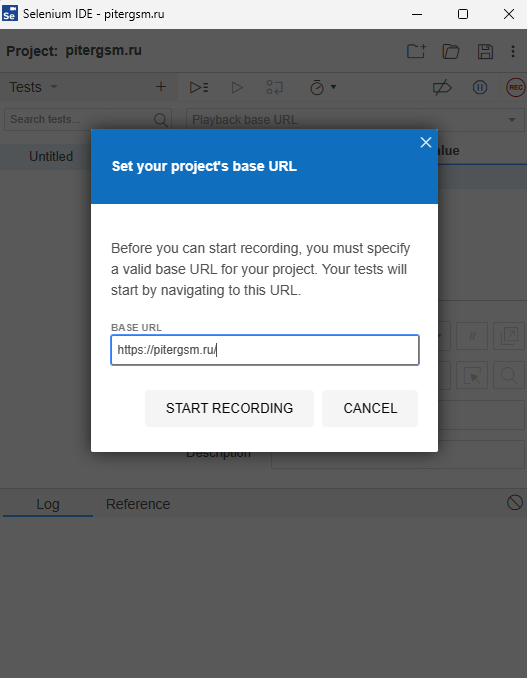This screenshot has height=678, width=527.
Task: Open test execution speed timer
Action: tap(323, 87)
